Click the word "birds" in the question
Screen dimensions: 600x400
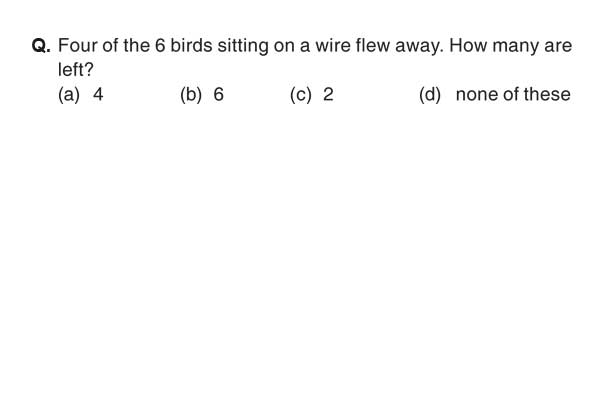(x=191, y=46)
